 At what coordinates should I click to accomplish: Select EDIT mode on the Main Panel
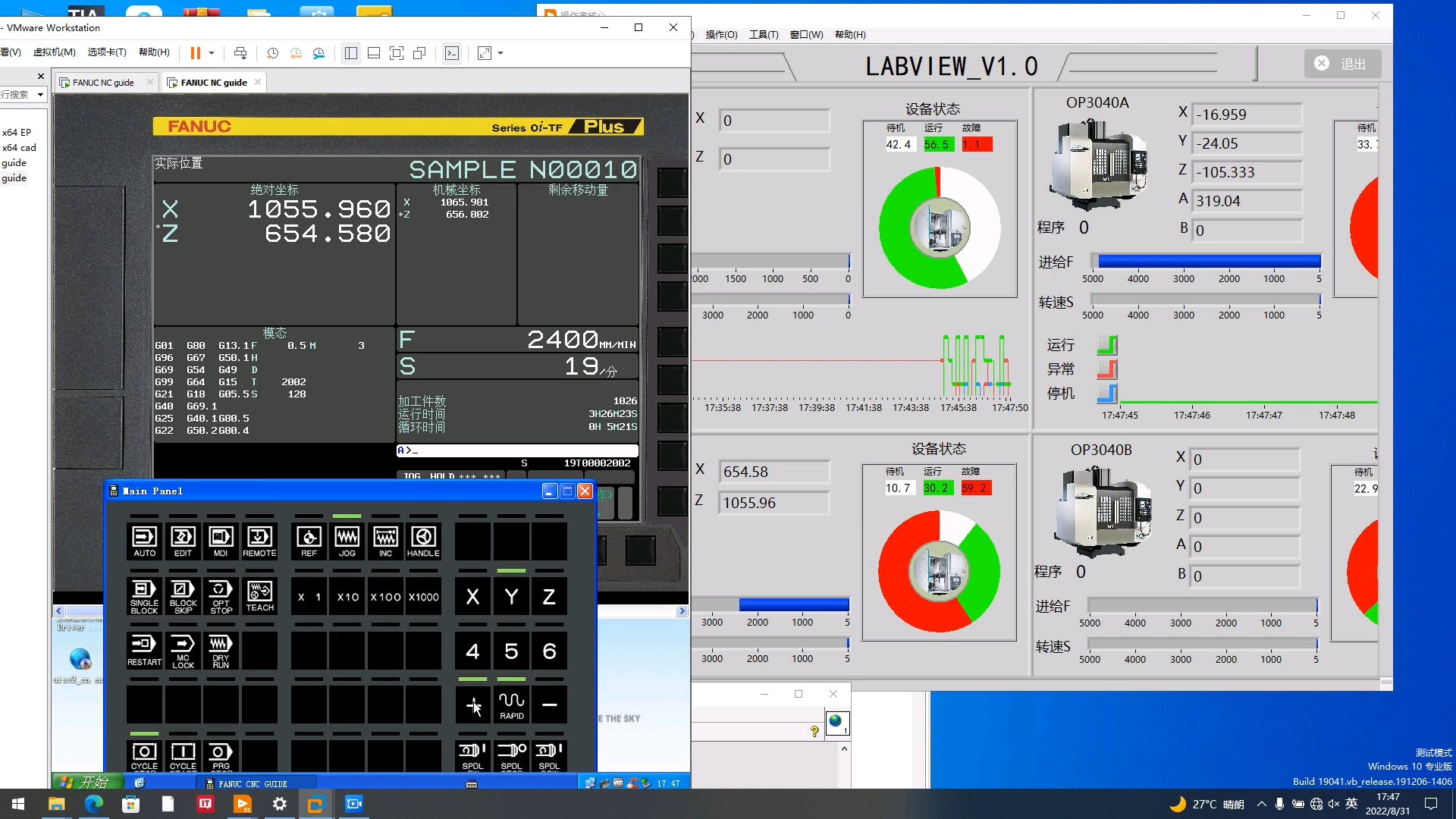click(x=183, y=541)
